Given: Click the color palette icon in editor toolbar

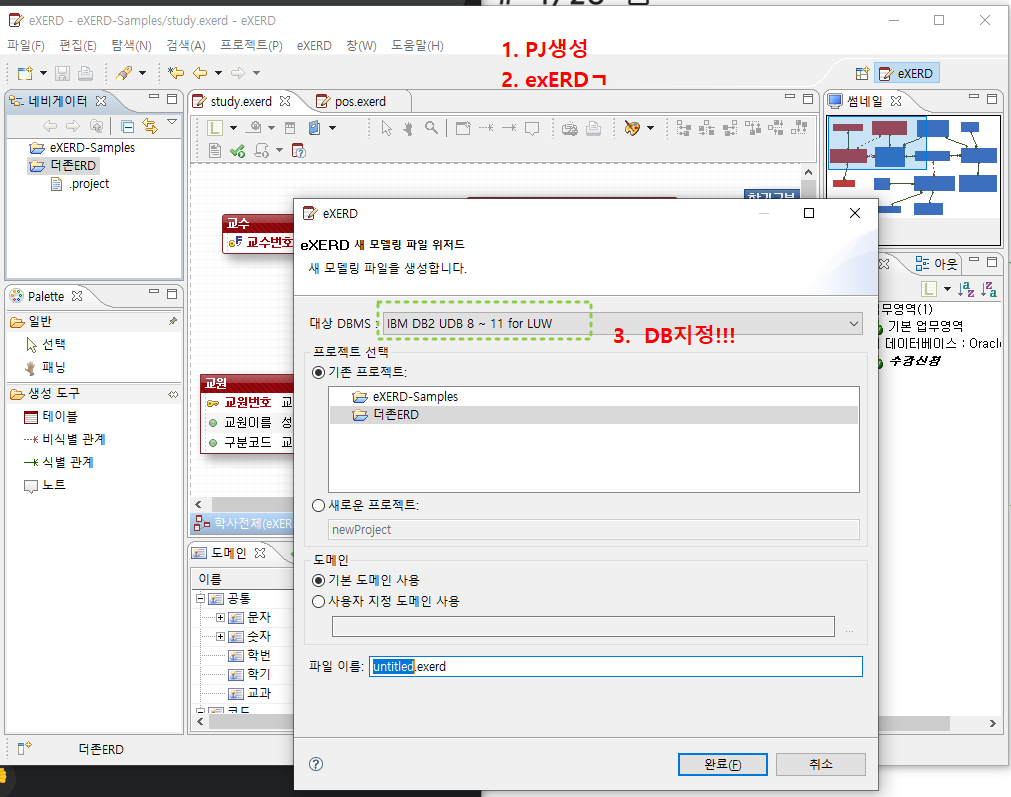Looking at the screenshot, I should pyautogui.click(x=632, y=128).
